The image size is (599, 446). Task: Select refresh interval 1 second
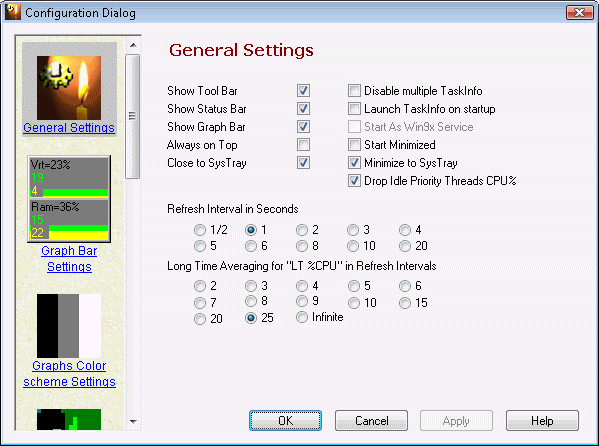coord(251,230)
